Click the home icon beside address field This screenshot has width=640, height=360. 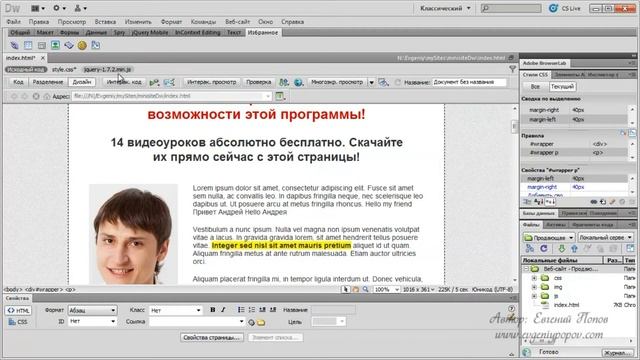point(47,96)
